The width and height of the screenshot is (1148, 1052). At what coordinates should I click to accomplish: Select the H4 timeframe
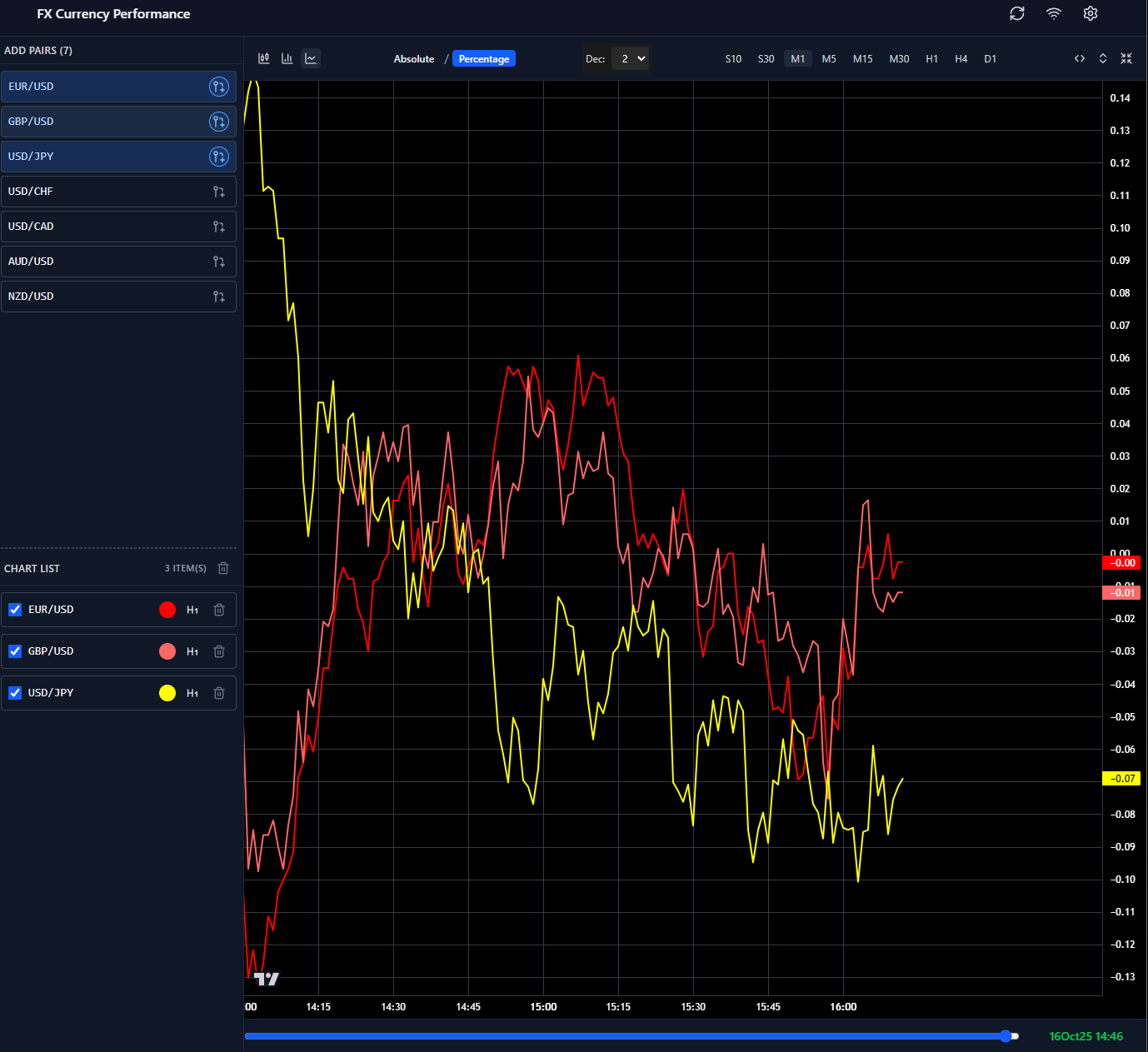coord(961,59)
